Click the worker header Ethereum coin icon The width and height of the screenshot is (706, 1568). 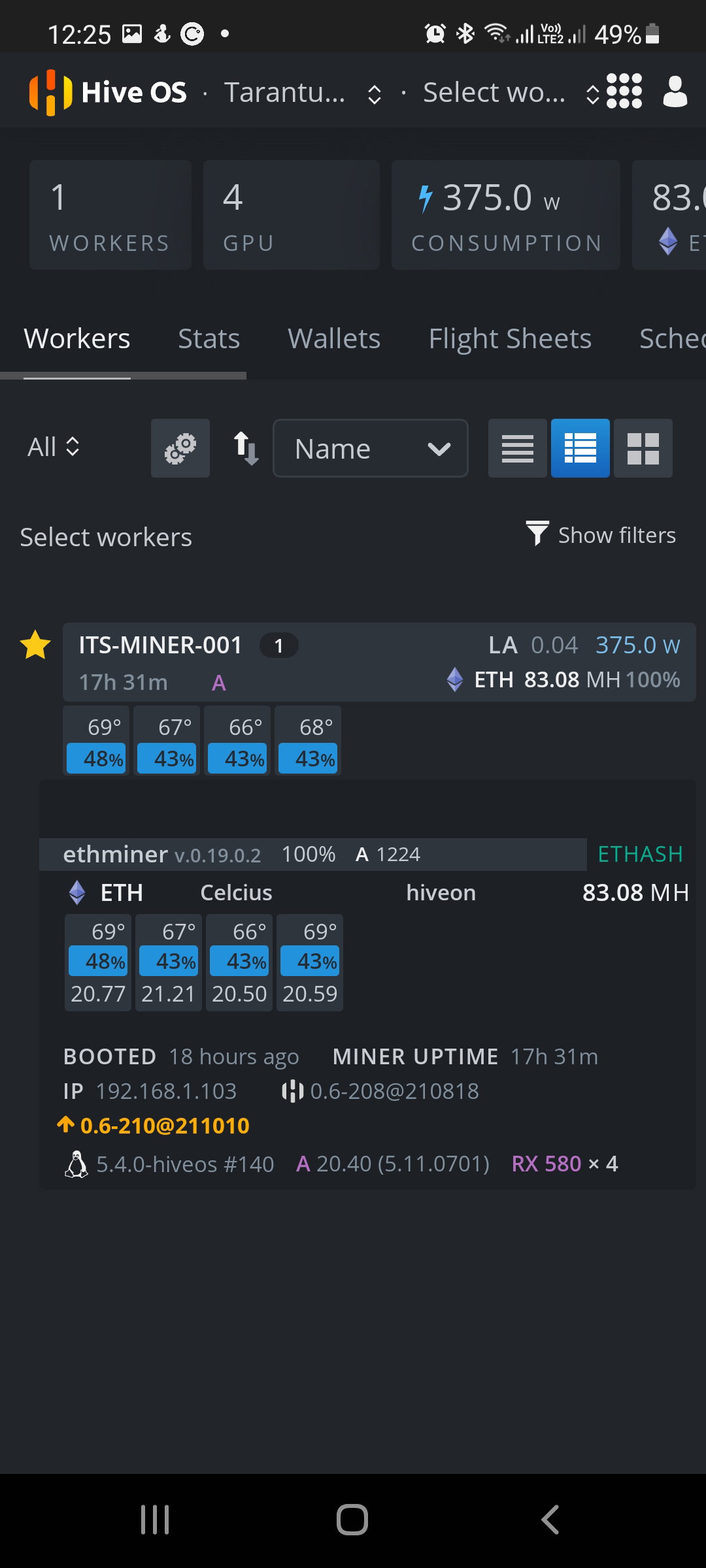(455, 679)
